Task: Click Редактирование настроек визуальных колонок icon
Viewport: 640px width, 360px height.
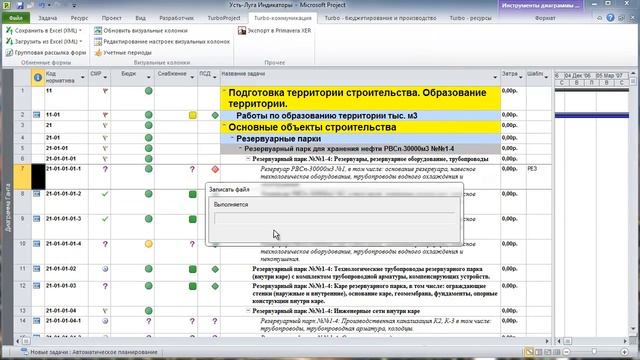Action: (98, 42)
